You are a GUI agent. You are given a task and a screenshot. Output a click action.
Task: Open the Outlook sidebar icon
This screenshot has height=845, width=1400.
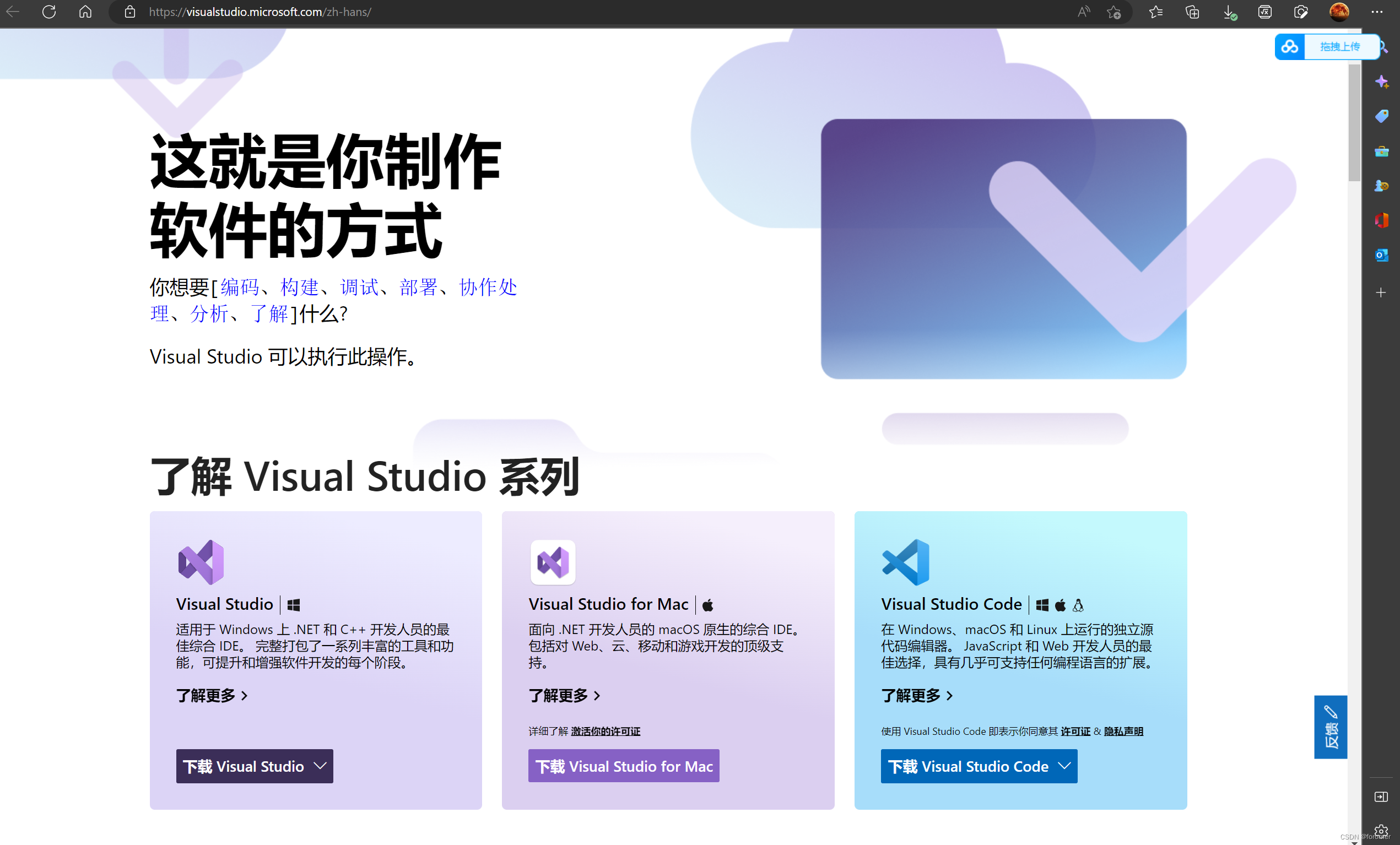point(1381,255)
